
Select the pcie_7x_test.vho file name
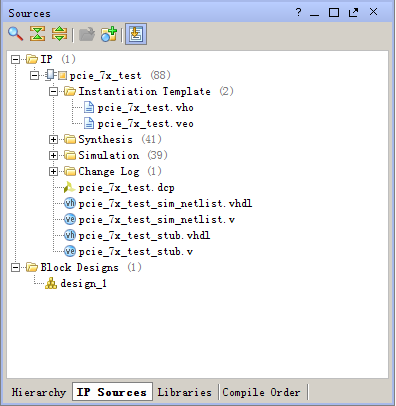coord(145,108)
